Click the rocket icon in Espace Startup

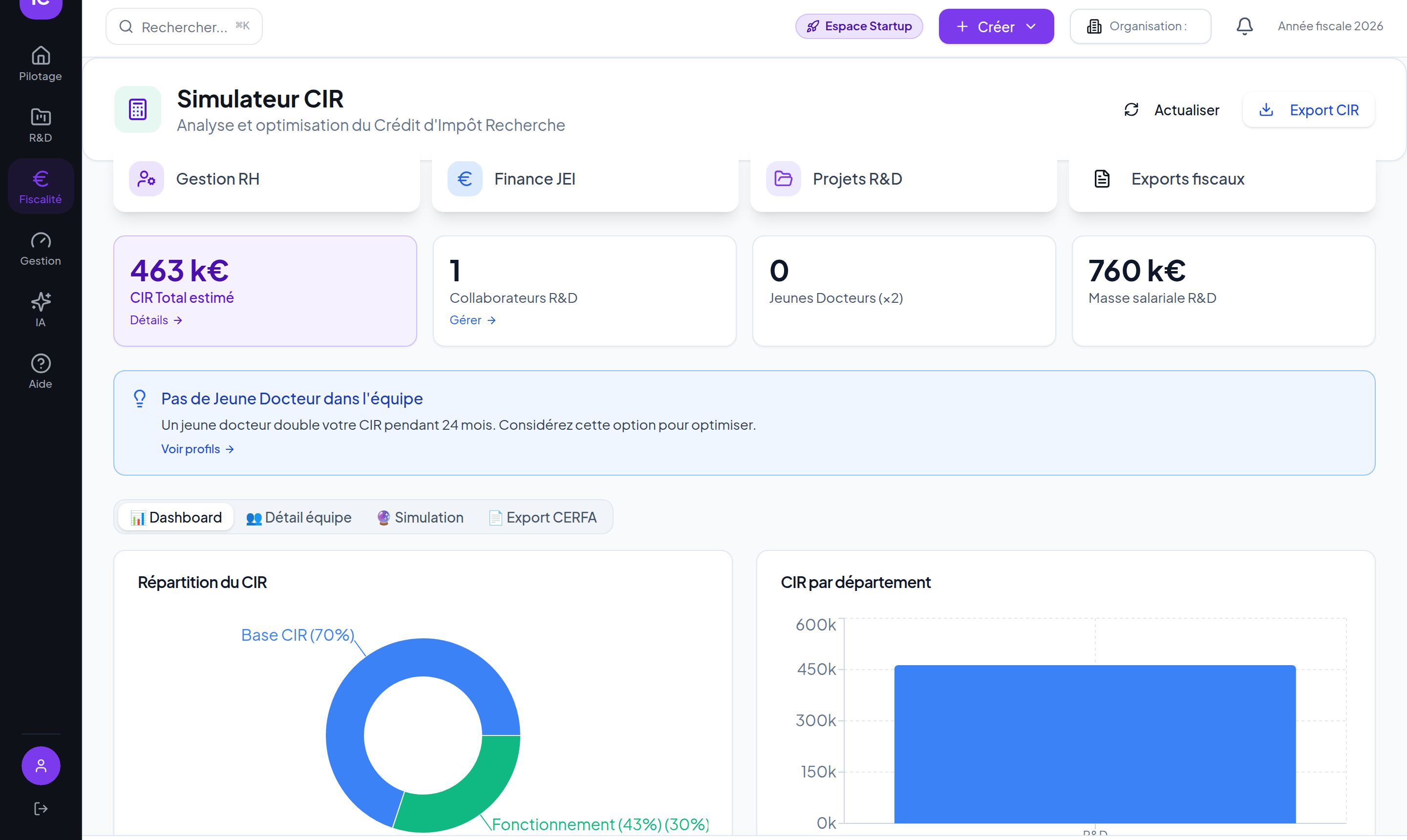[812, 26]
